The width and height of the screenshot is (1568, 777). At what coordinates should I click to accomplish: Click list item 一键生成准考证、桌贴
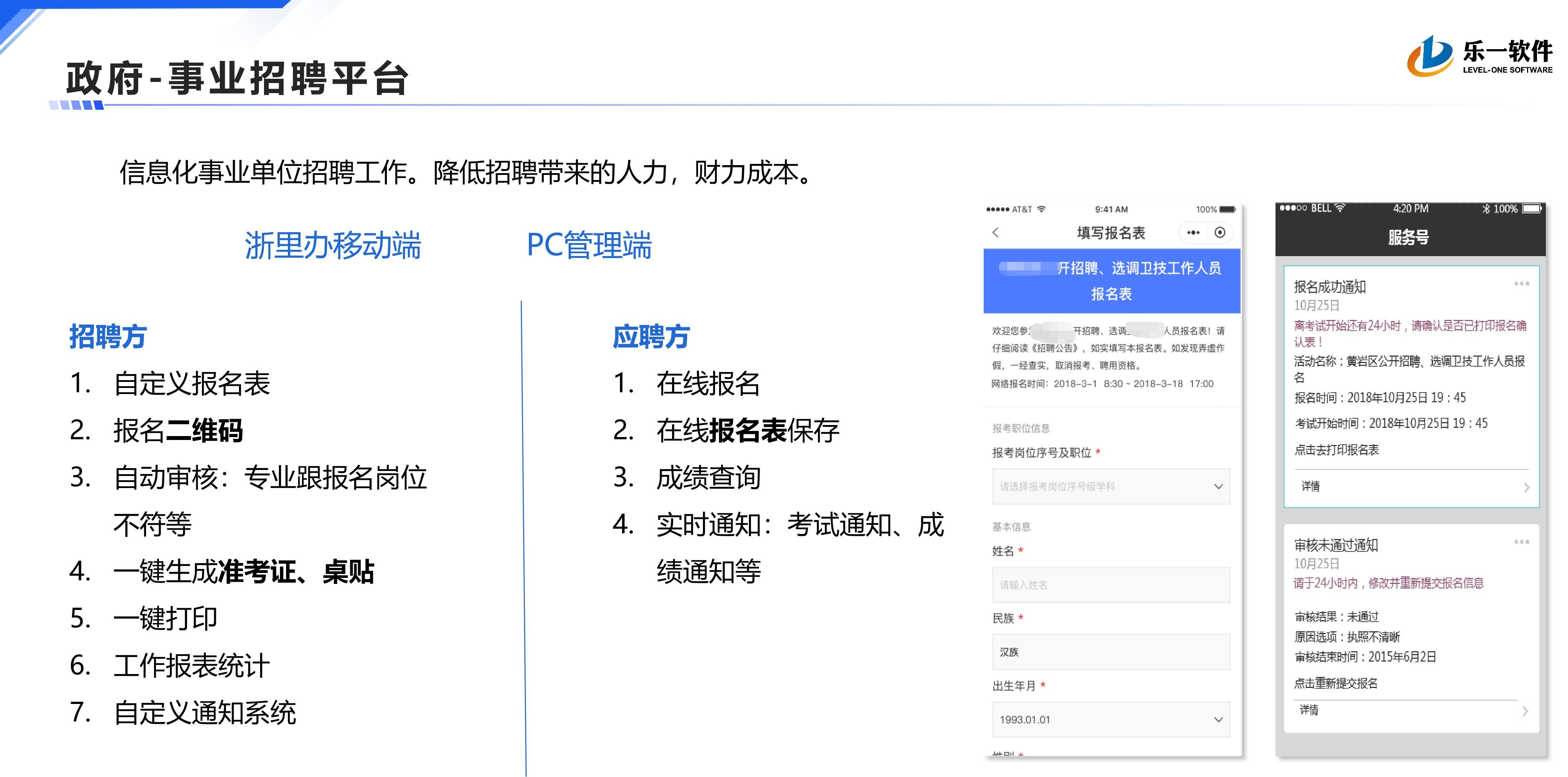pyautogui.click(x=243, y=571)
